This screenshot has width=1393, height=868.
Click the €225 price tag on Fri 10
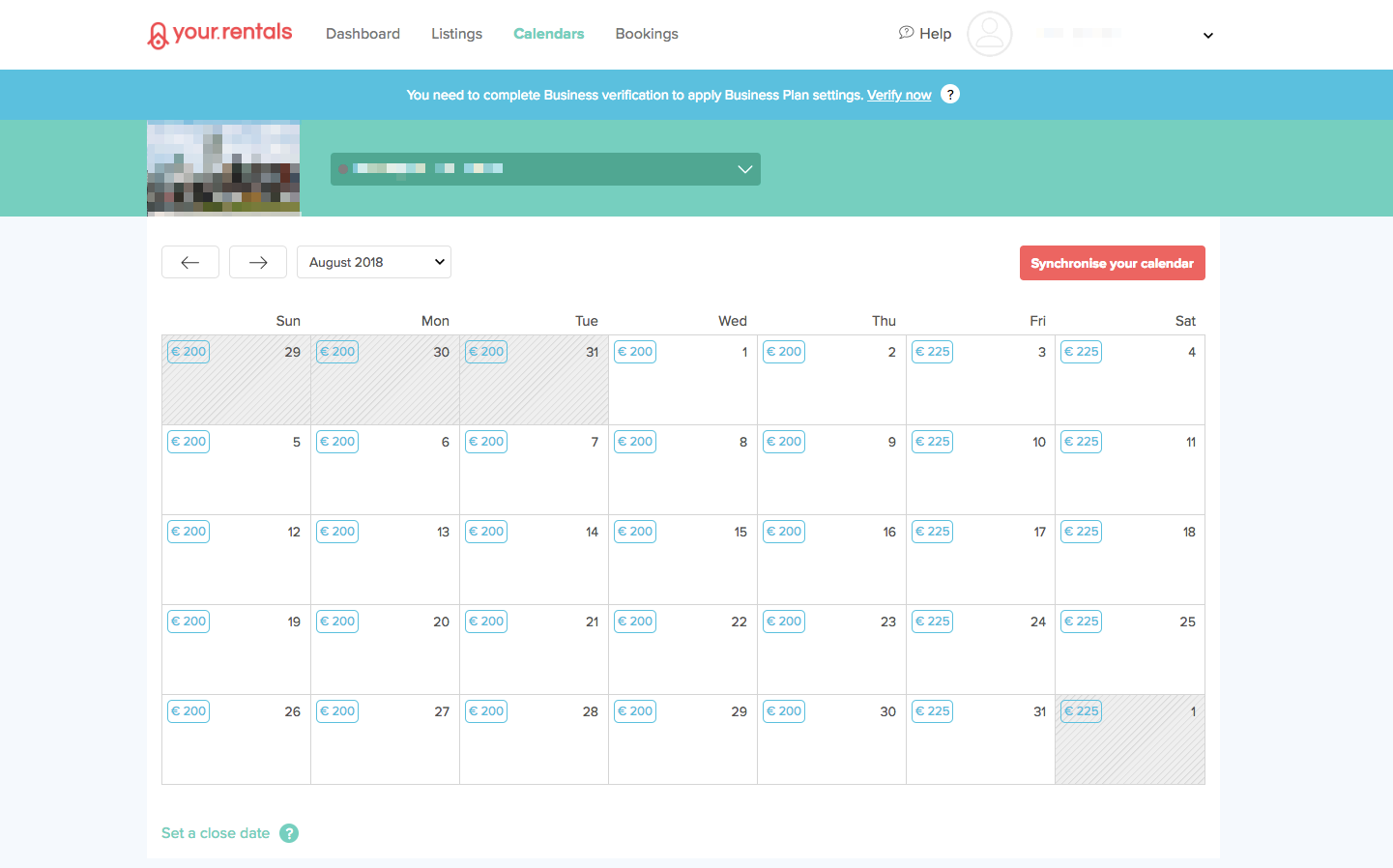933,442
